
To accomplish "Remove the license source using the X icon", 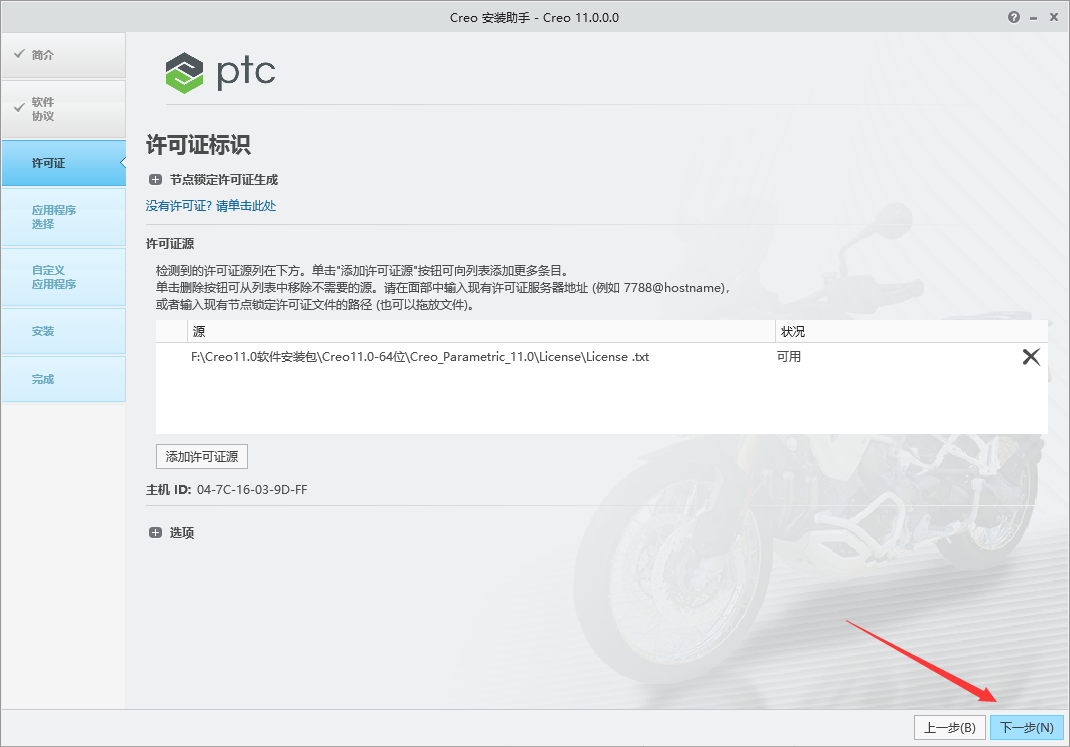I will [x=1031, y=356].
